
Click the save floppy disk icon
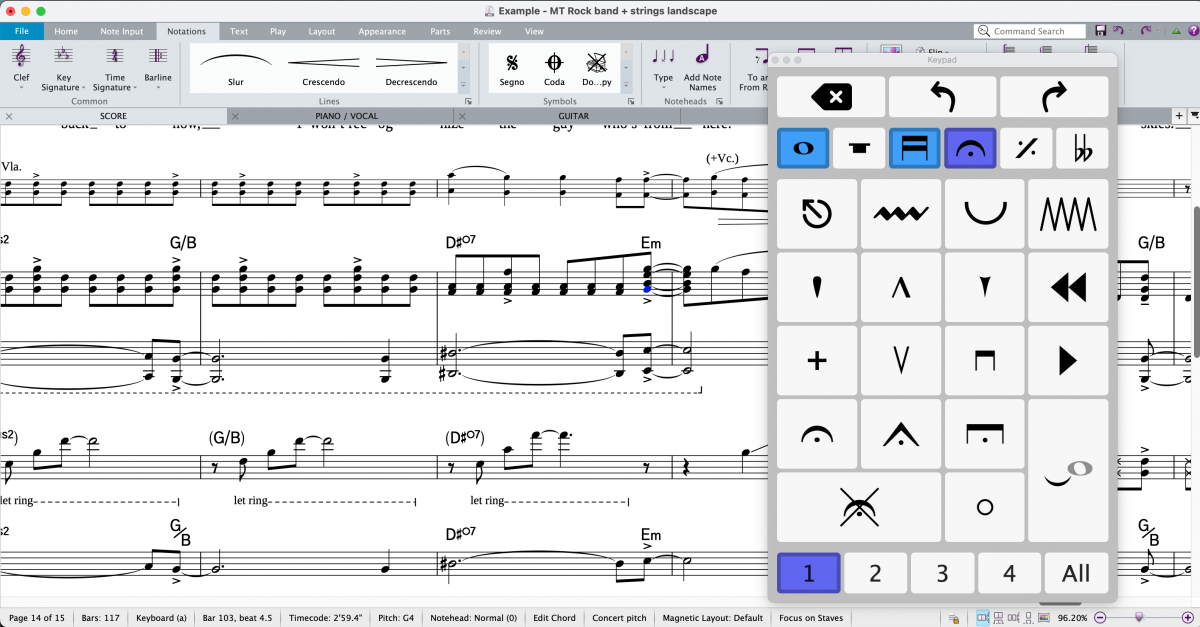click(x=1101, y=31)
